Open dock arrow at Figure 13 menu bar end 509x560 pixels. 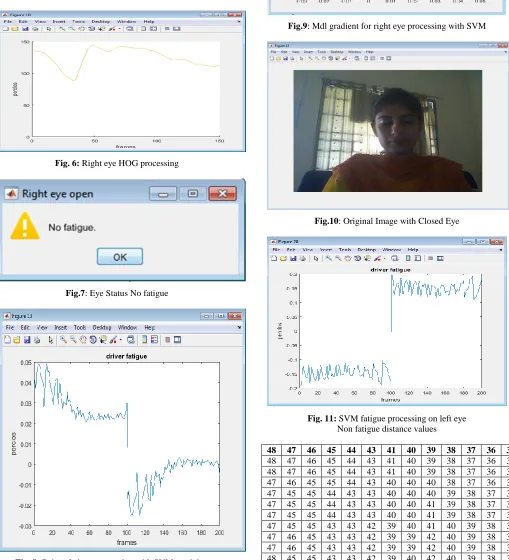[x=239, y=328]
